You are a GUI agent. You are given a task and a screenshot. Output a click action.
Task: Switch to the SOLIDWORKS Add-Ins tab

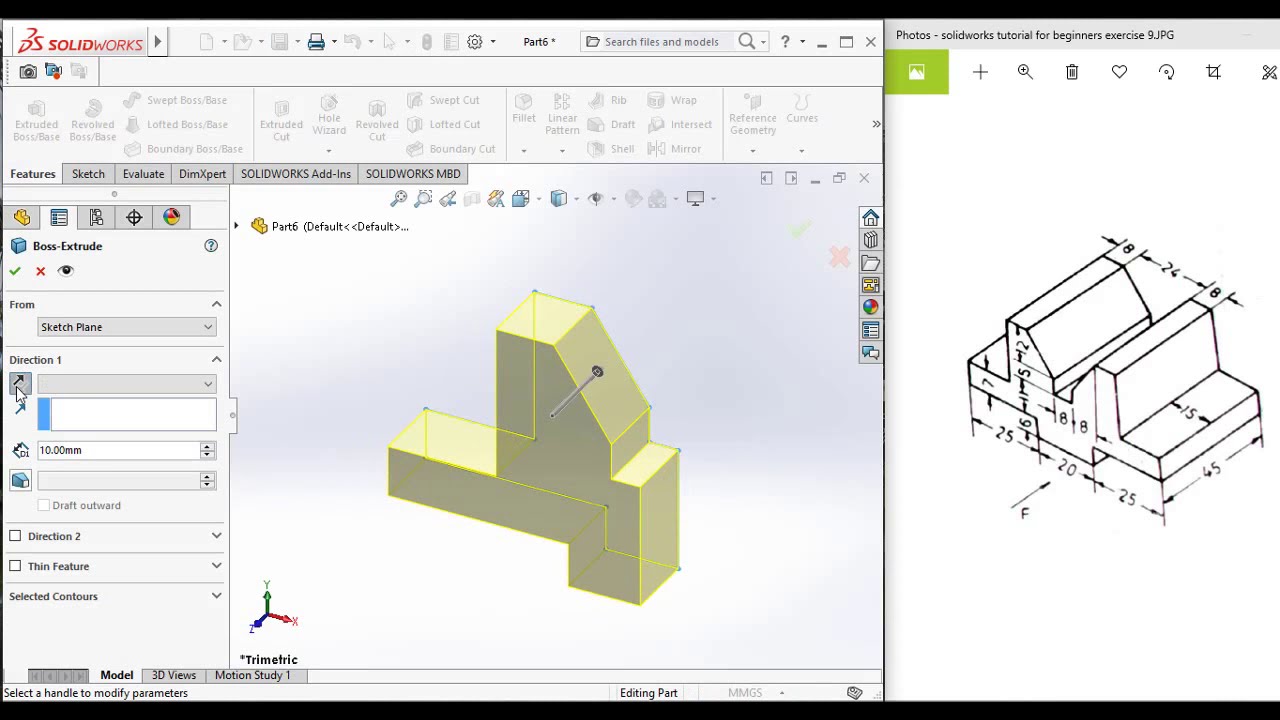coord(296,174)
